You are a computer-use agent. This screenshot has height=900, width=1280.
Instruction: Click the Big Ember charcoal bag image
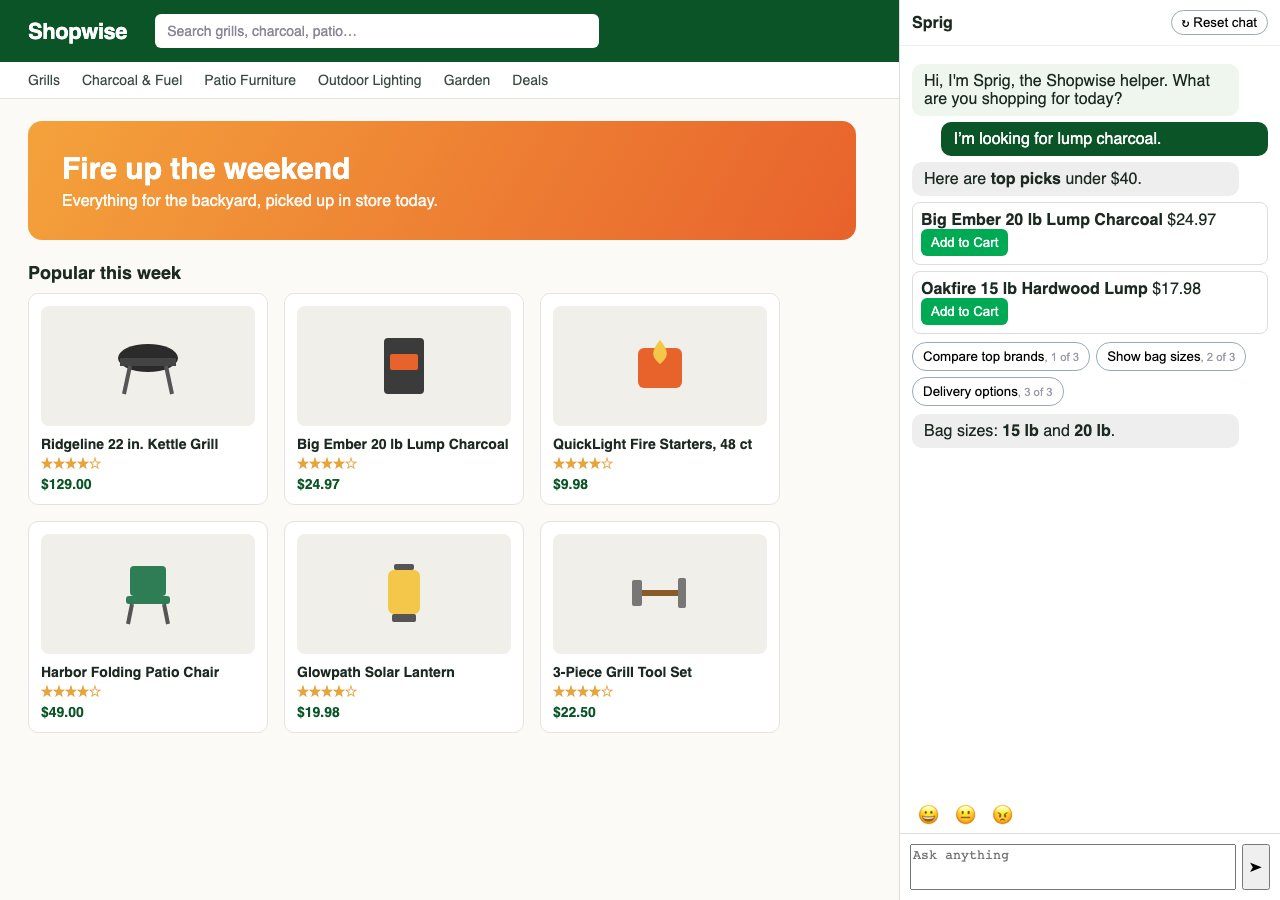point(404,366)
